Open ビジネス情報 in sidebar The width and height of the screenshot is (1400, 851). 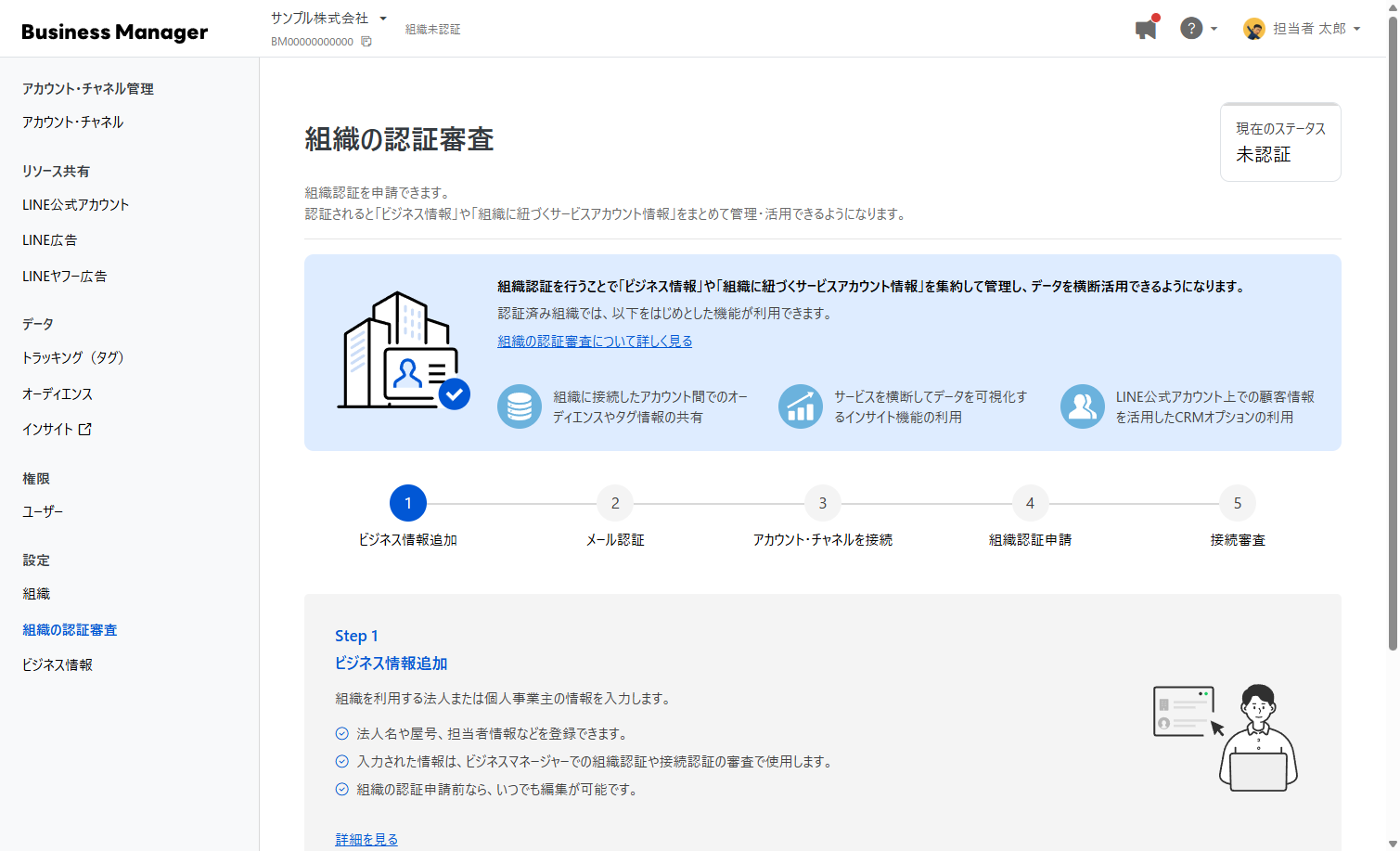click(x=58, y=665)
